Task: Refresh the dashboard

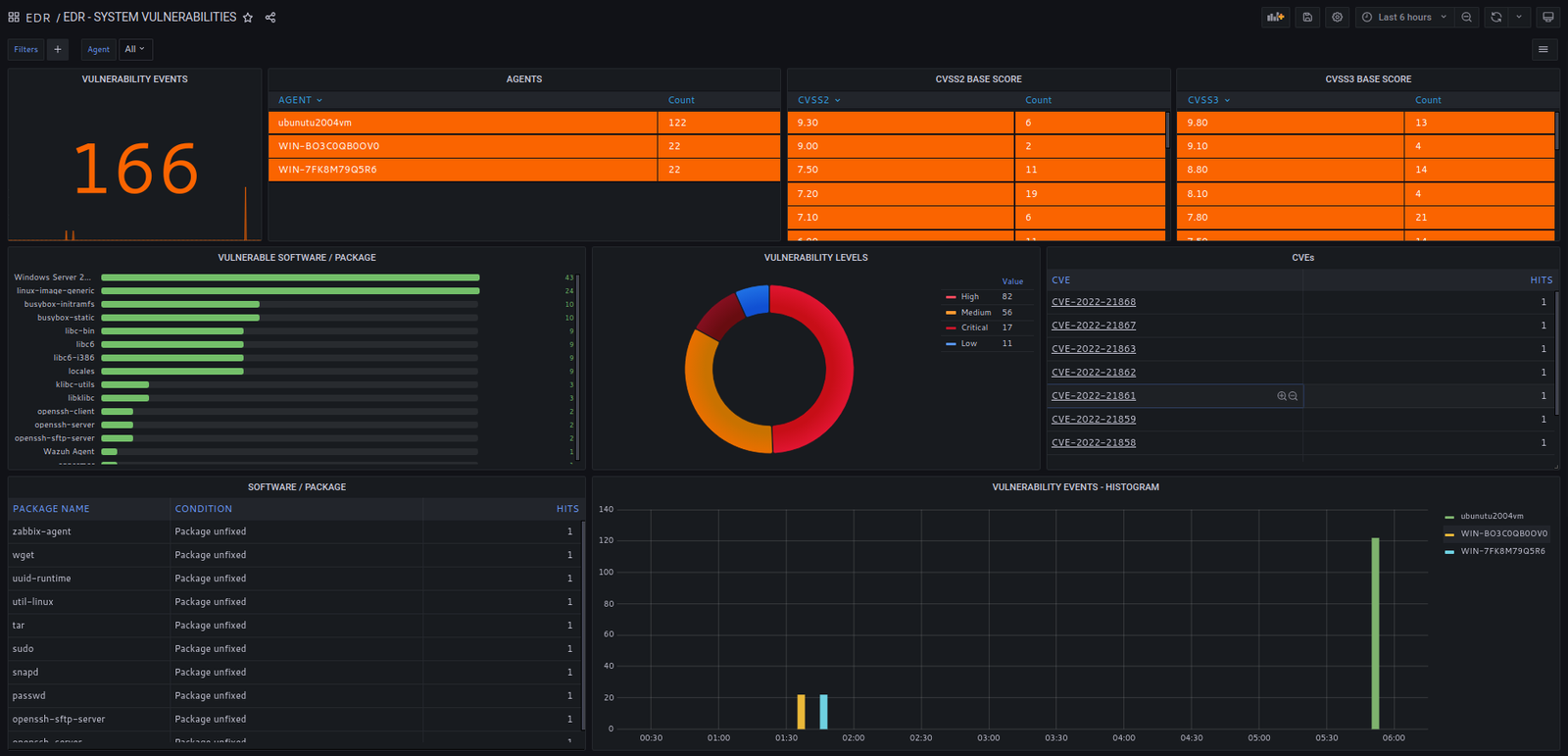Action: tap(1495, 17)
